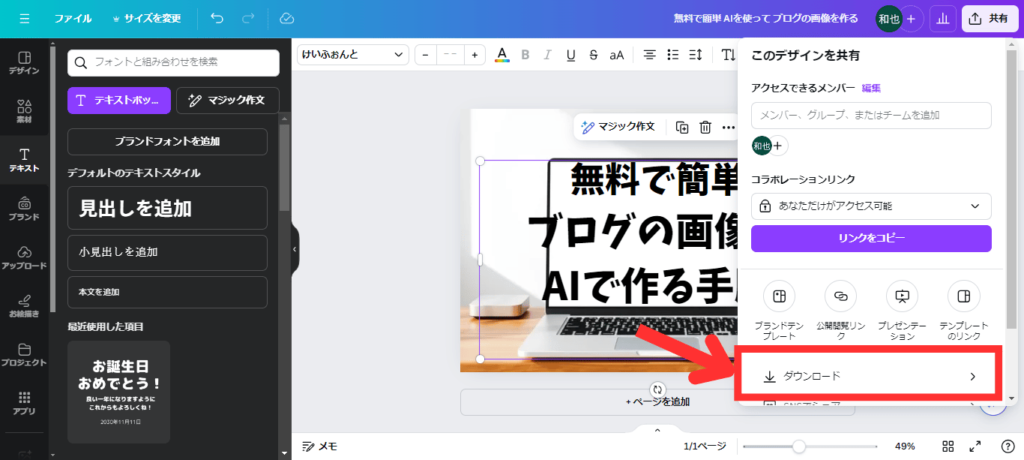The width and height of the screenshot is (1024, 460).
Task: Click the cloud save status icon
Action: tap(287, 18)
